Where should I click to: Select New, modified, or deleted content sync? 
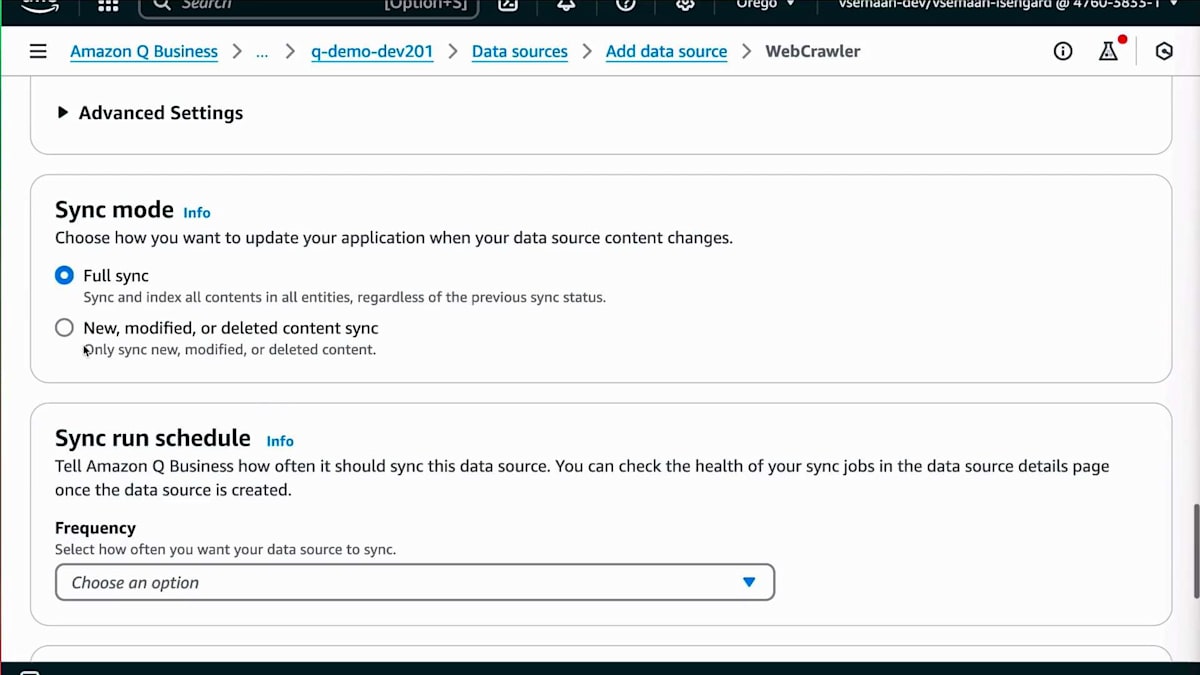64,327
